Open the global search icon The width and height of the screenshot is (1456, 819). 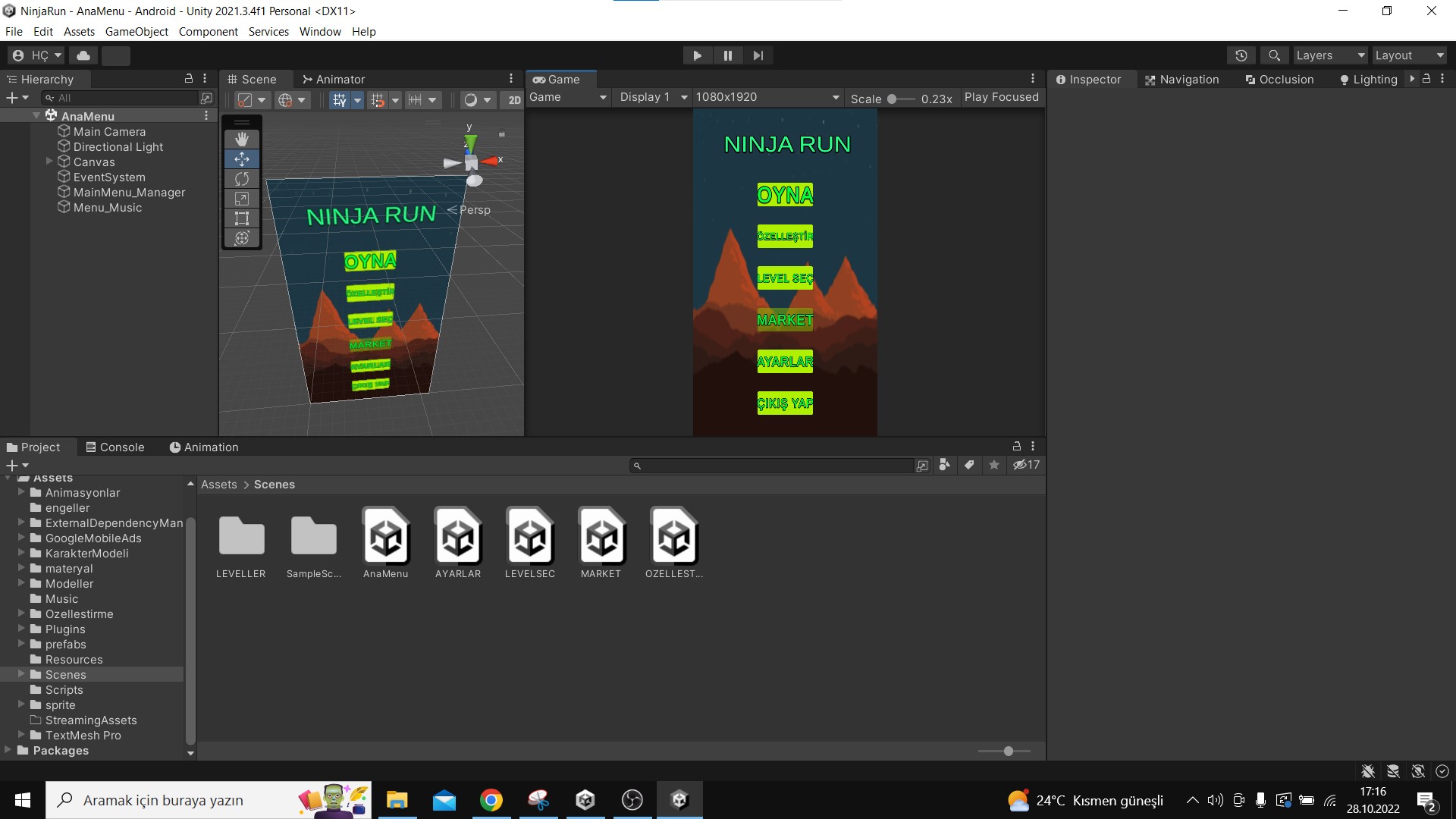point(1274,55)
